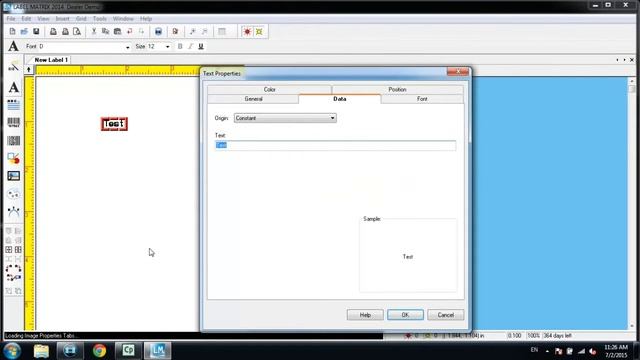Switch to the Position tab
Viewport: 640px width, 360px height.
click(398, 89)
